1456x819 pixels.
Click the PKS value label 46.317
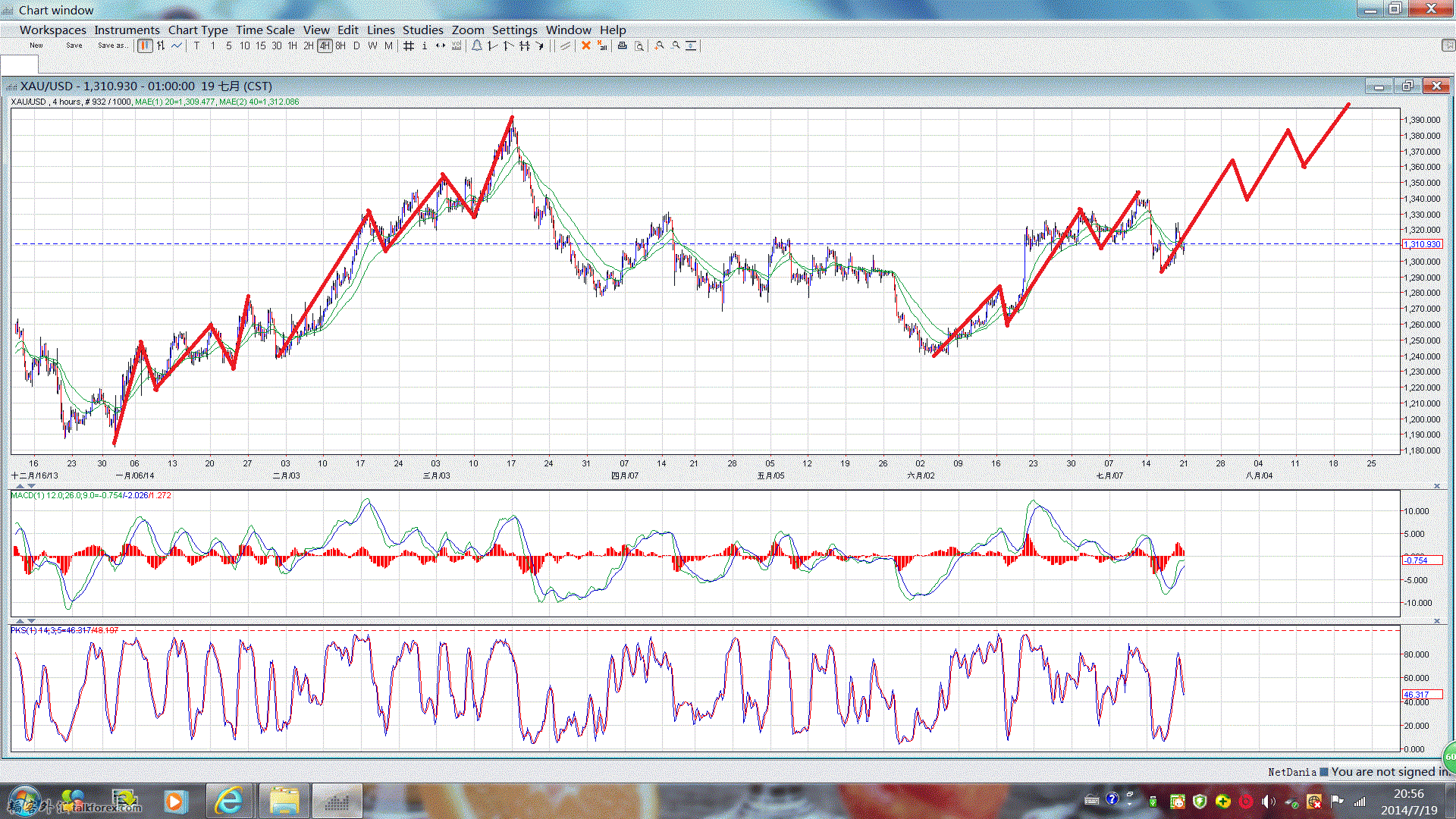1423,695
